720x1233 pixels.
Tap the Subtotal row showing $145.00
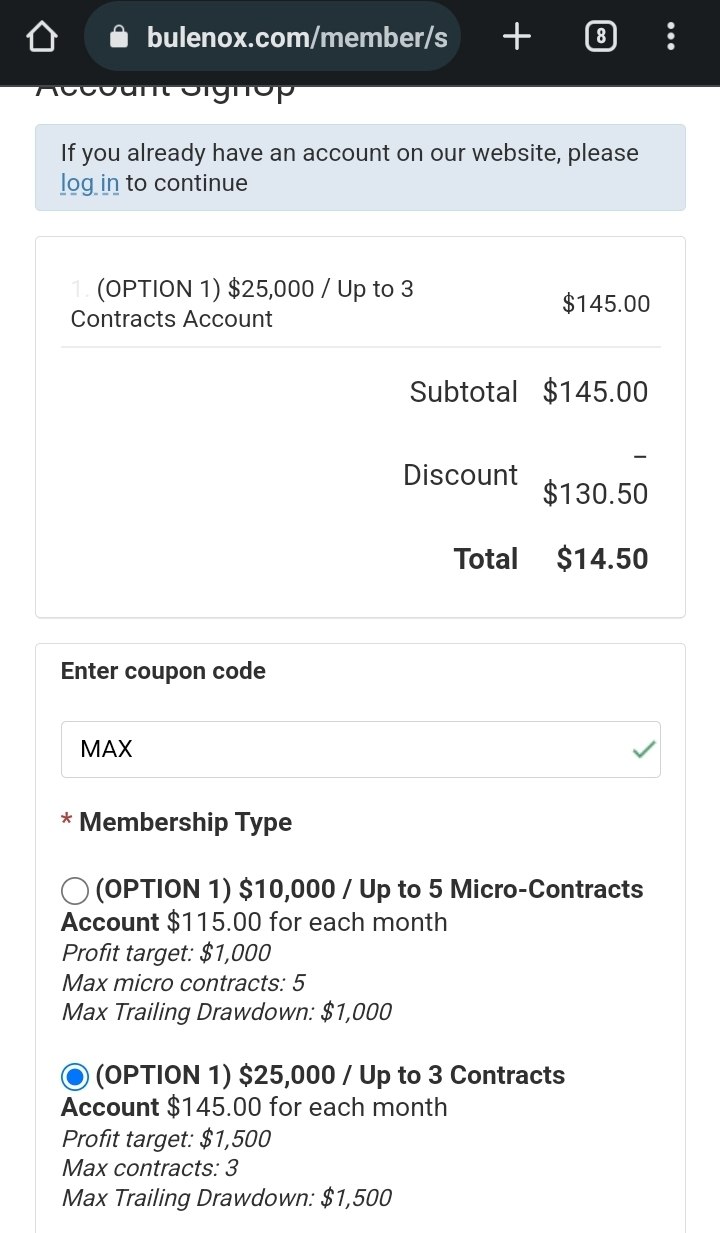[463, 391]
